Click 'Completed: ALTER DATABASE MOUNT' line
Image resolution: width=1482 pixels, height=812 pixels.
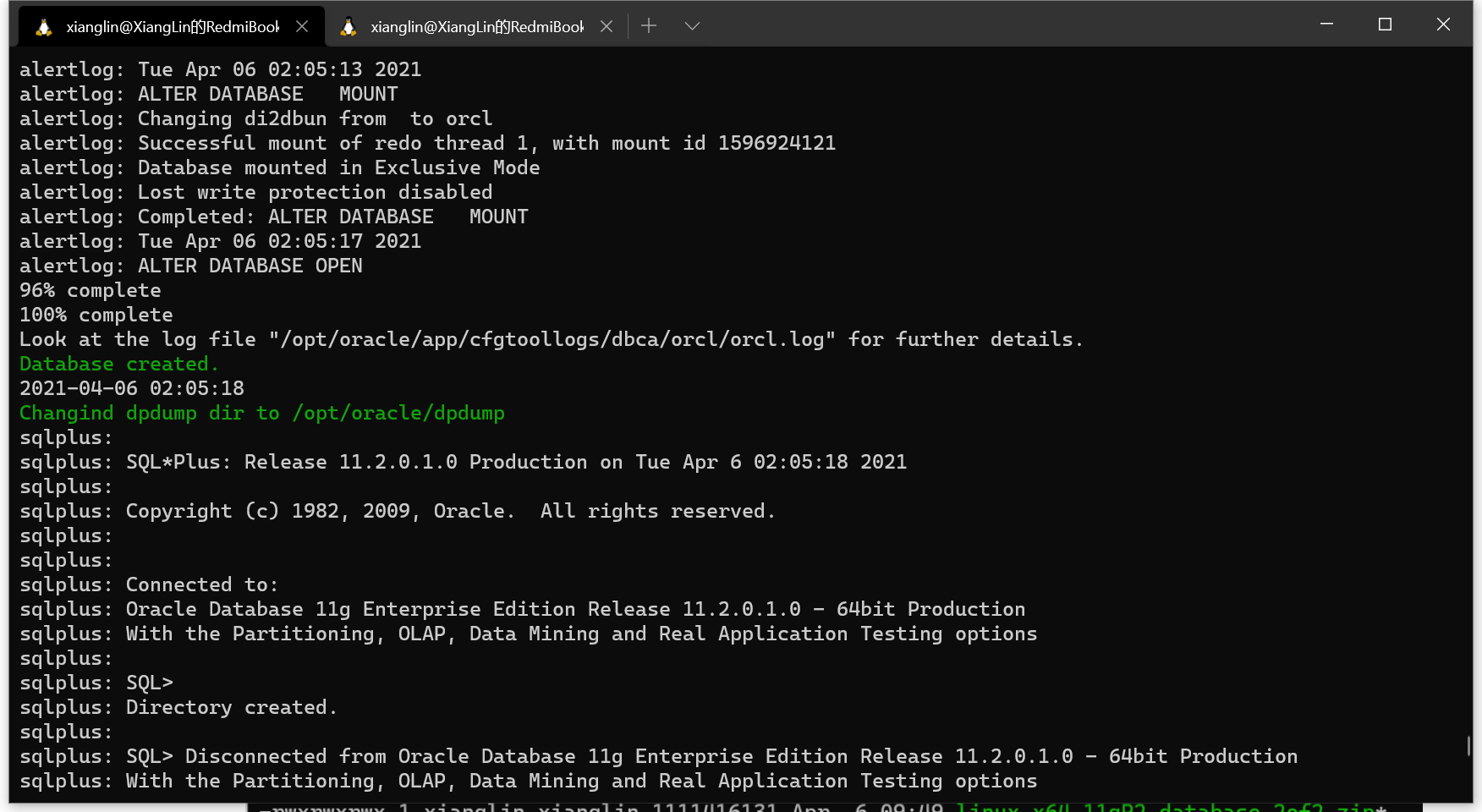click(274, 217)
